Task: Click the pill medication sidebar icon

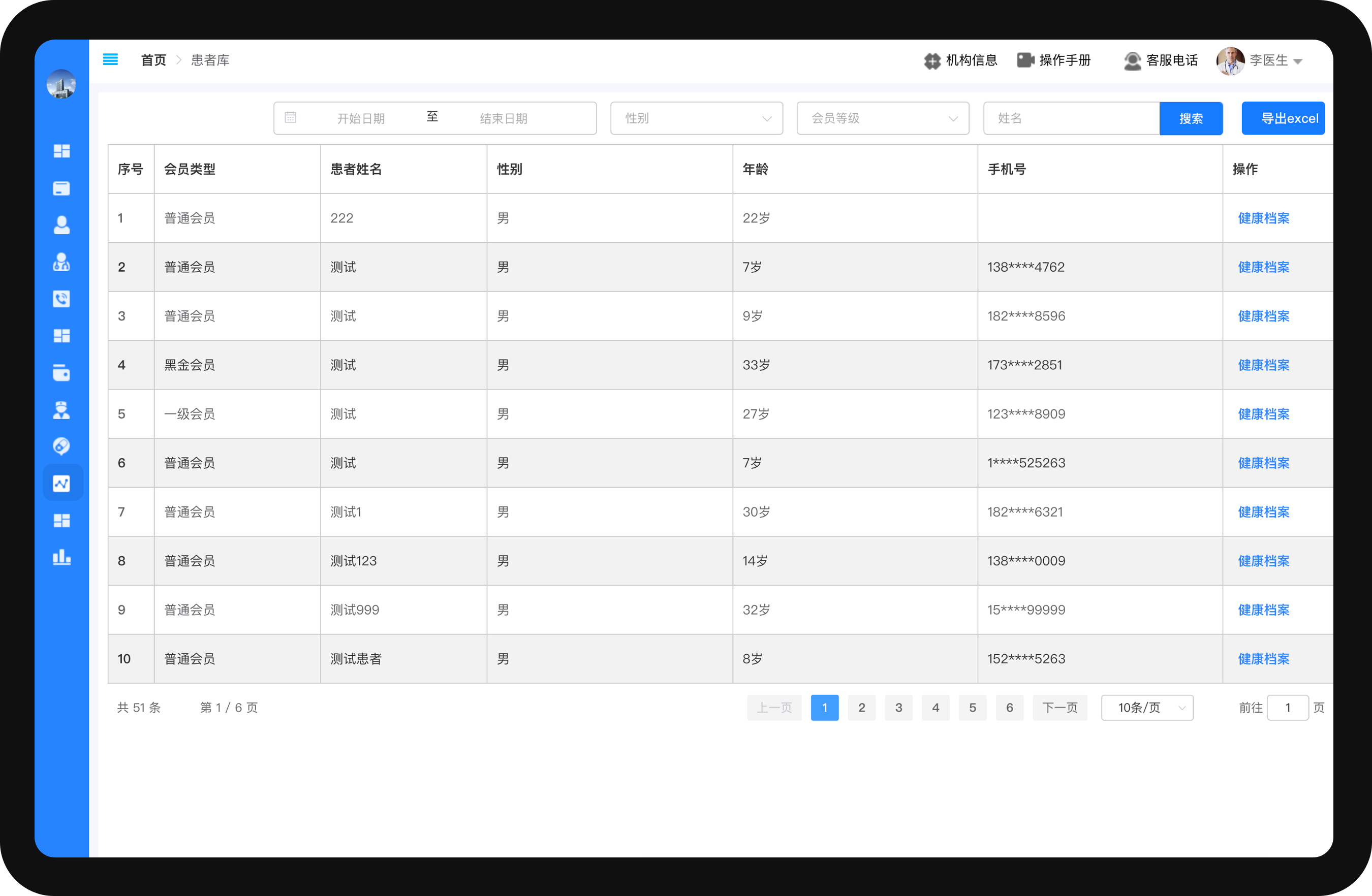Action: click(61, 446)
